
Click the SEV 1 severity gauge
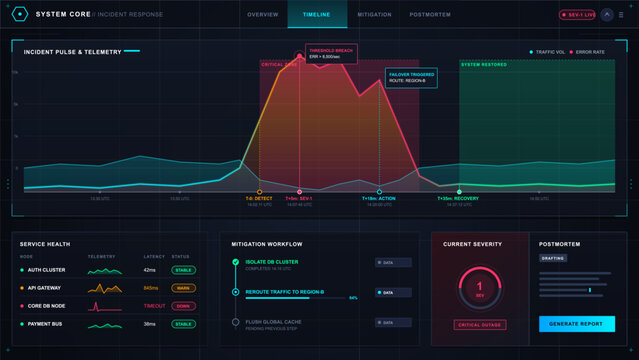point(480,288)
